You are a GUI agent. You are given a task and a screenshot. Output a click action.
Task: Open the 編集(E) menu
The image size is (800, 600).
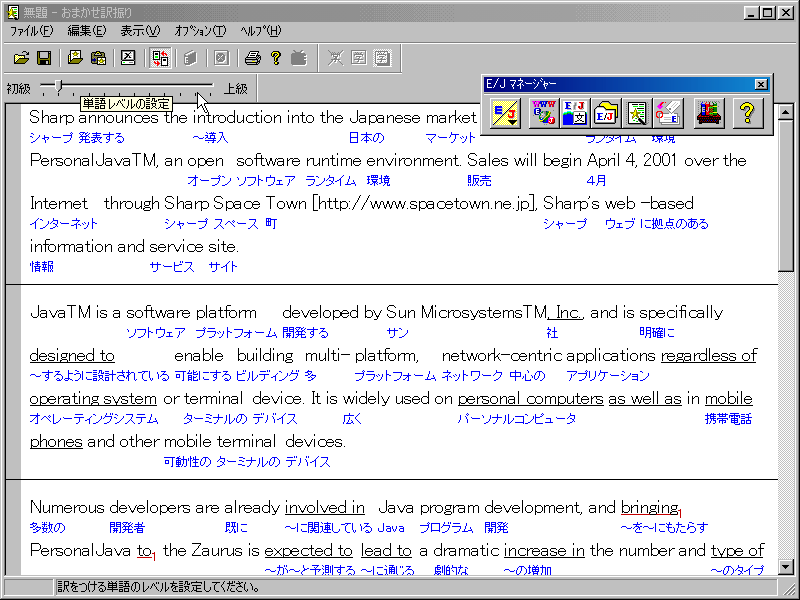(87, 31)
